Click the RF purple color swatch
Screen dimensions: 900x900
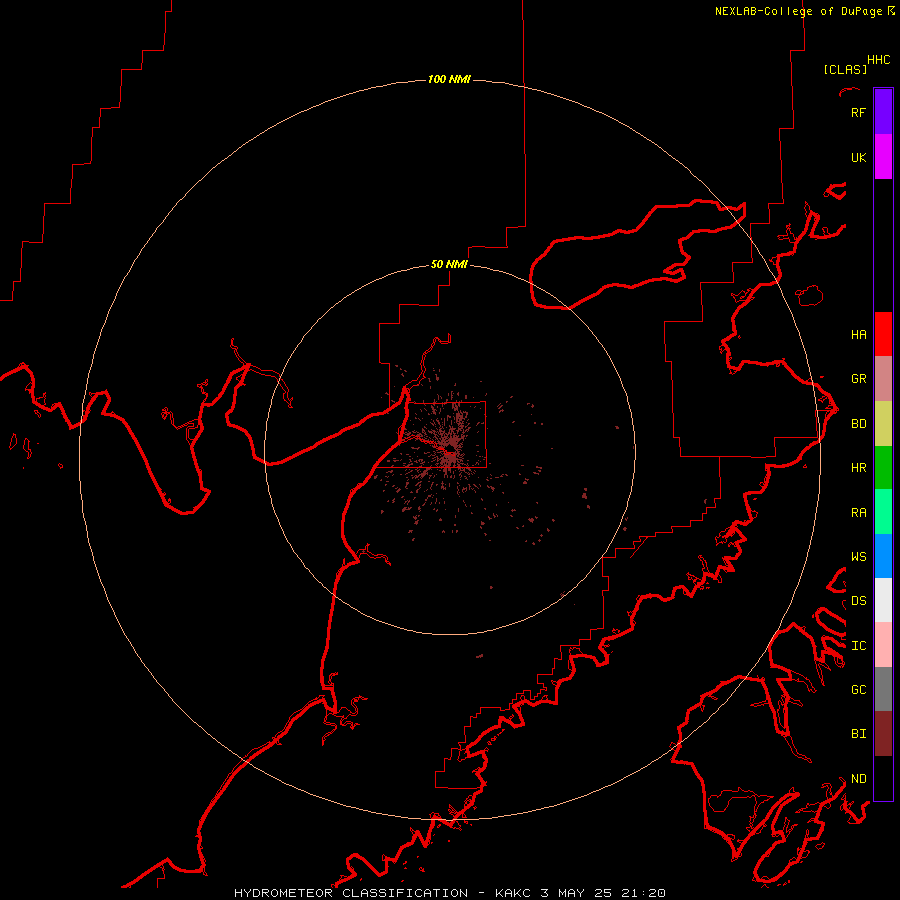click(x=883, y=112)
